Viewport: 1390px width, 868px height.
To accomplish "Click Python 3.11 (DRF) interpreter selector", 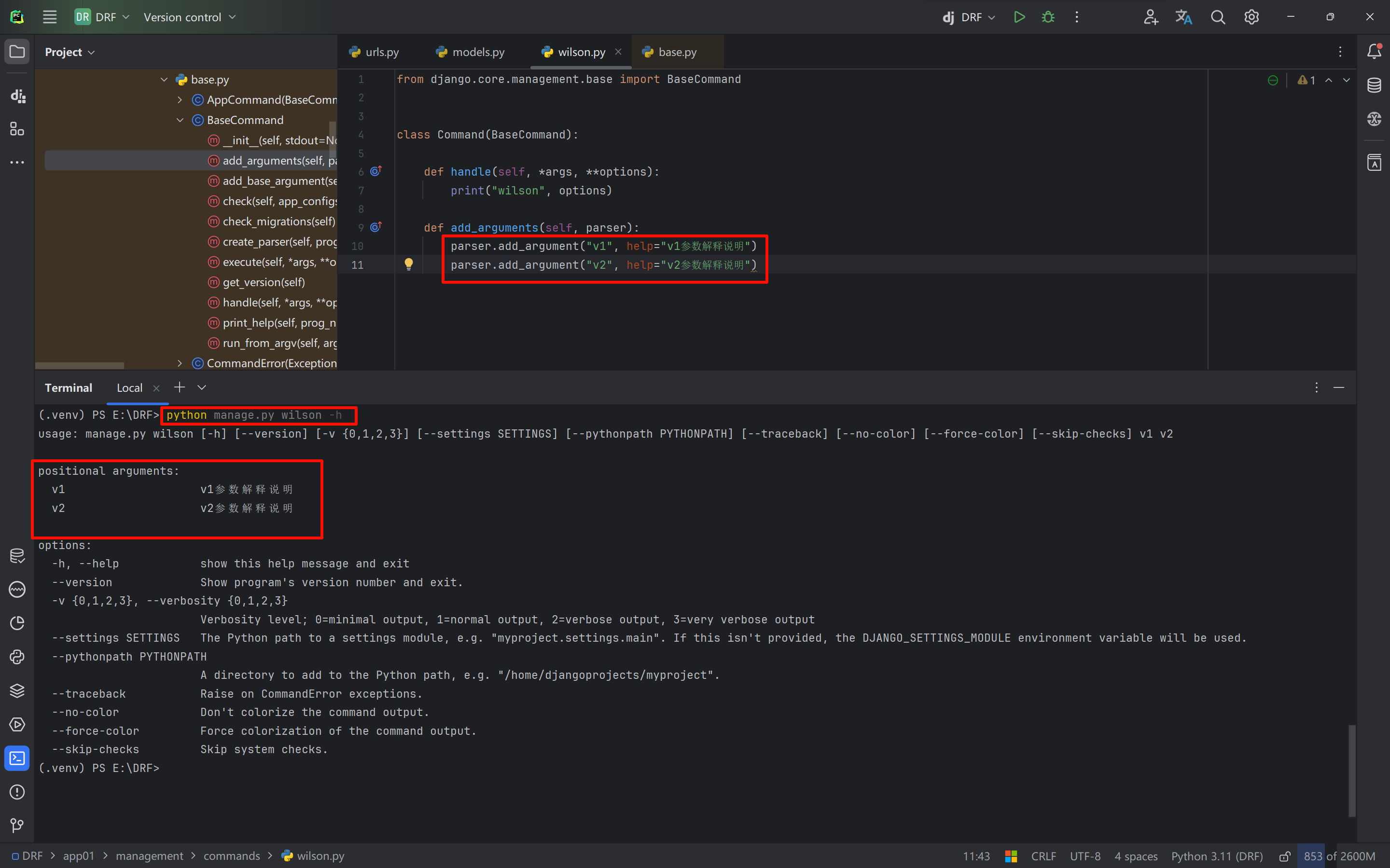I will point(1217,856).
